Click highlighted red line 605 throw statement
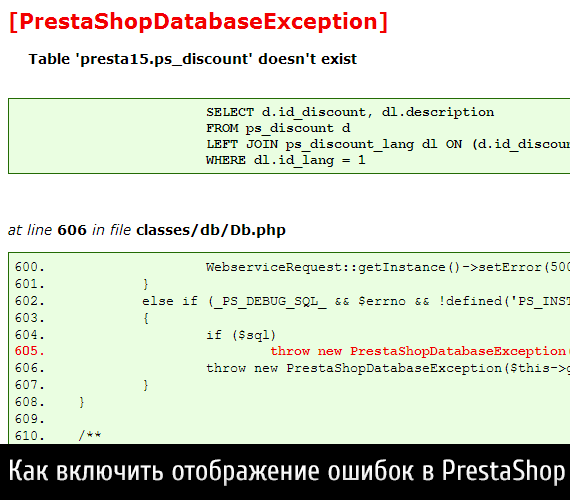Image resolution: width=570 pixels, height=500 pixels. click(x=292, y=351)
